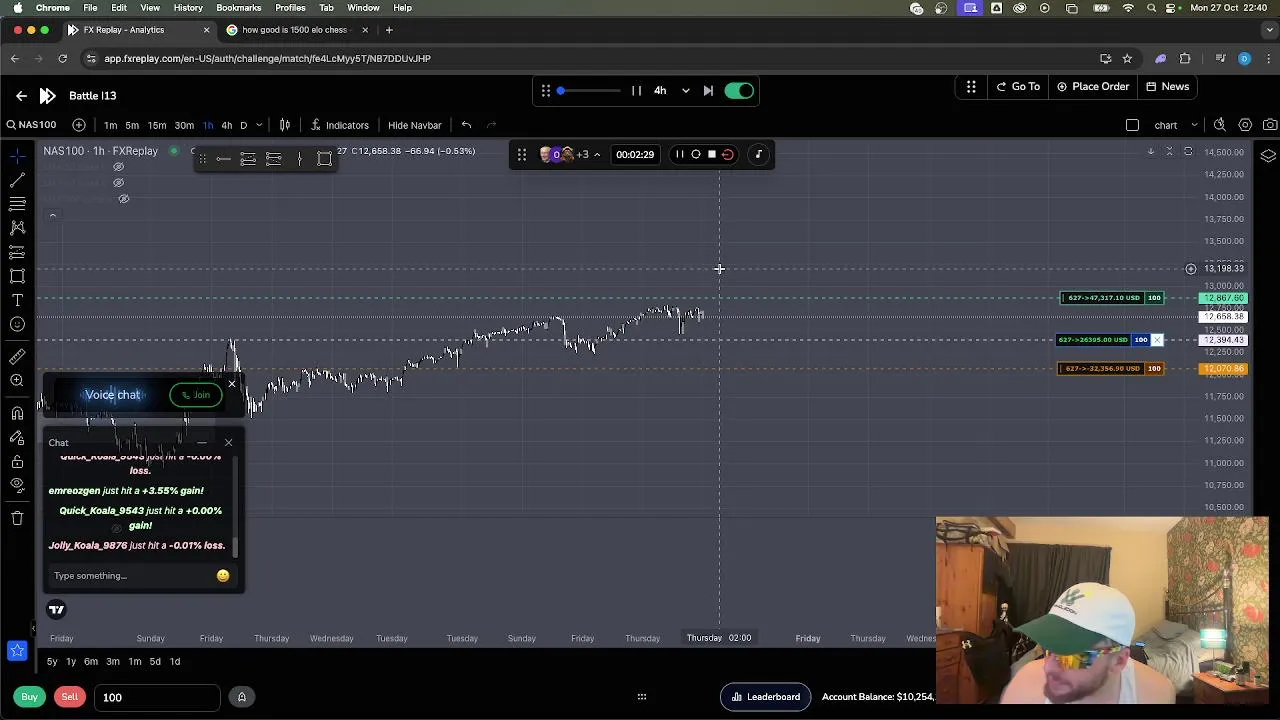Image resolution: width=1280 pixels, height=720 pixels.
Task: Open the Leaderboard
Action: point(766,697)
